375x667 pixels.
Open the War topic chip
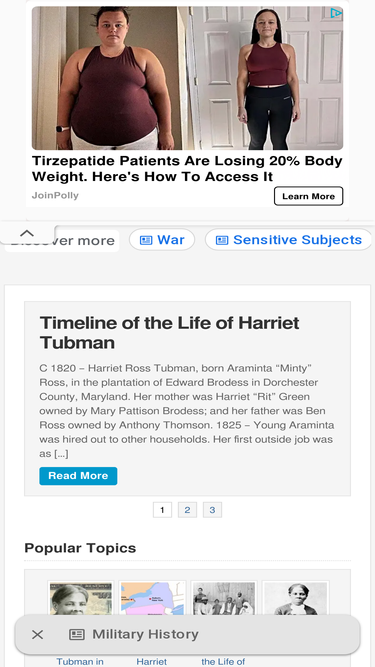coord(162,240)
